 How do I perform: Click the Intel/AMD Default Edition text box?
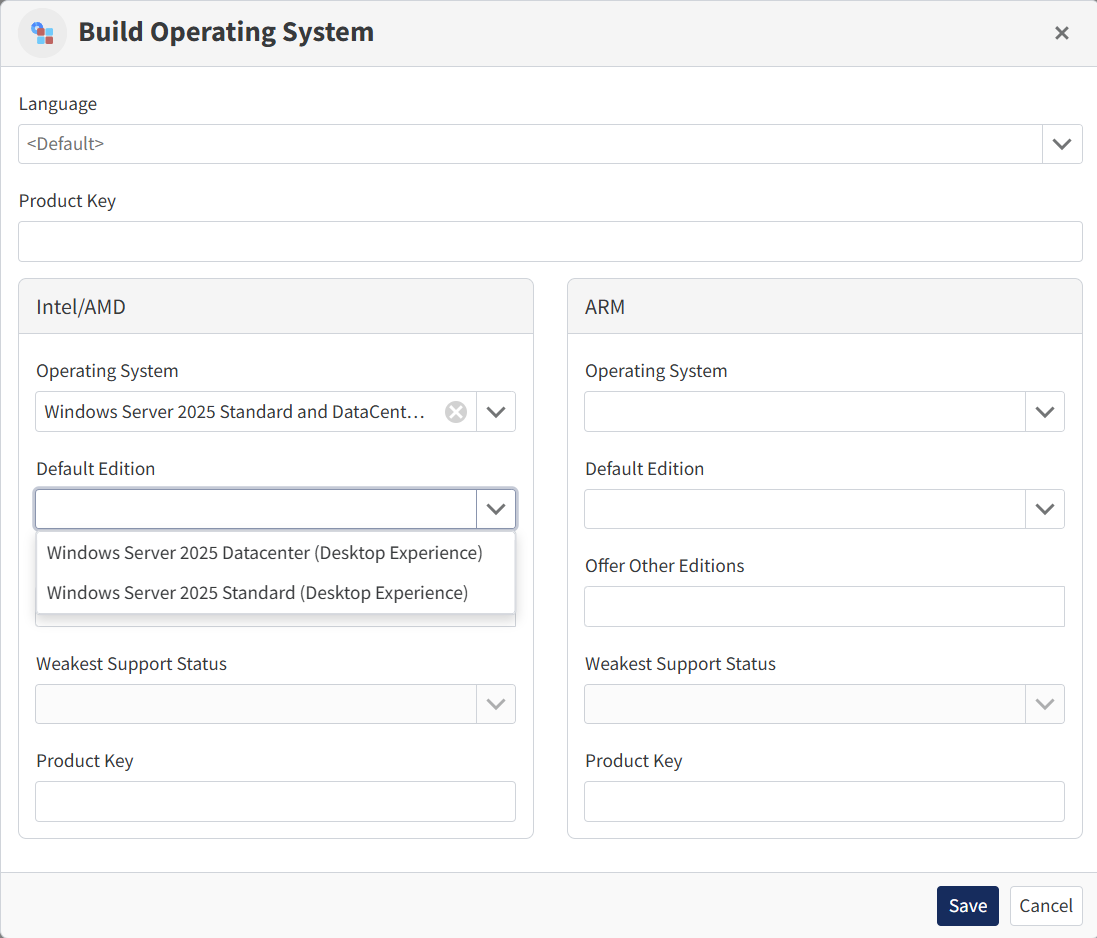coord(256,509)
